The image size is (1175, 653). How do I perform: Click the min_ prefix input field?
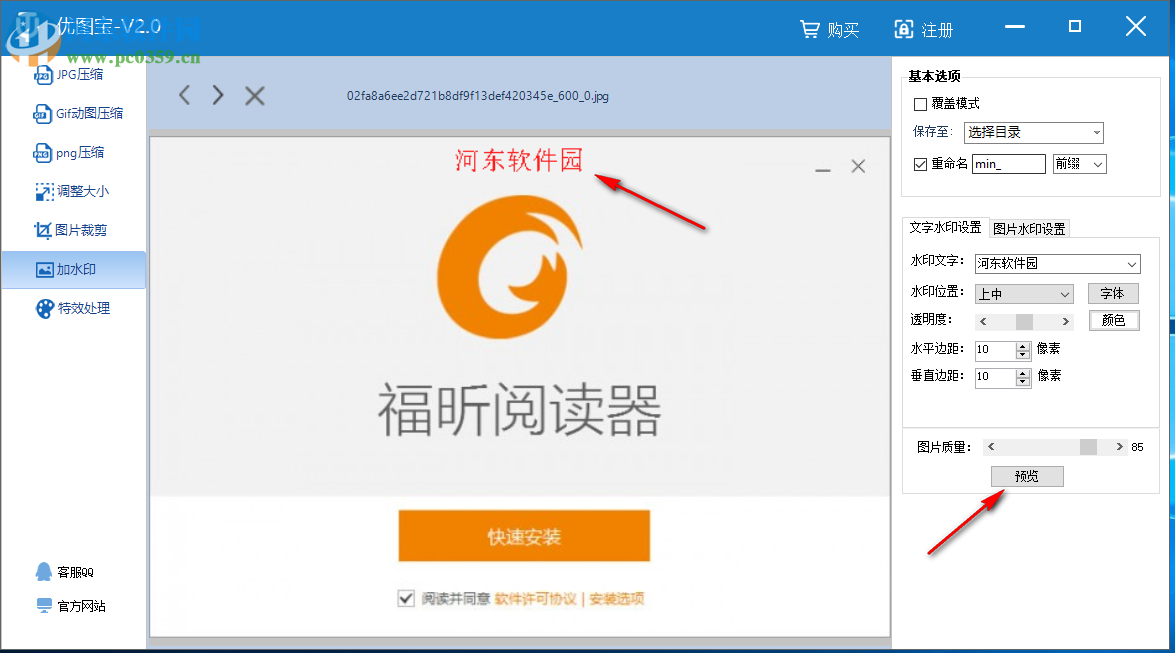tap(1008, 164)
